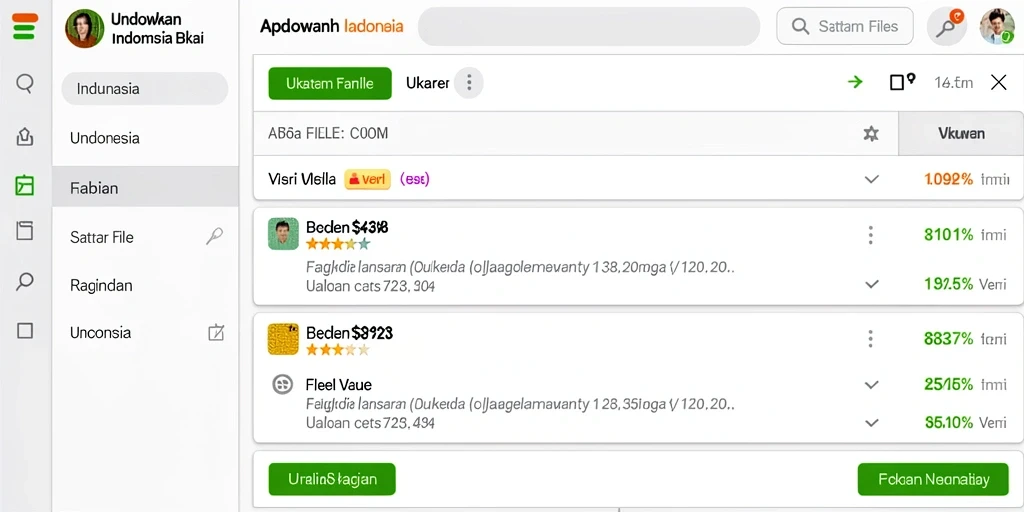Toggle the square checkbox icon in left rail
The image size is (1024, 512).
click(25, 330)
